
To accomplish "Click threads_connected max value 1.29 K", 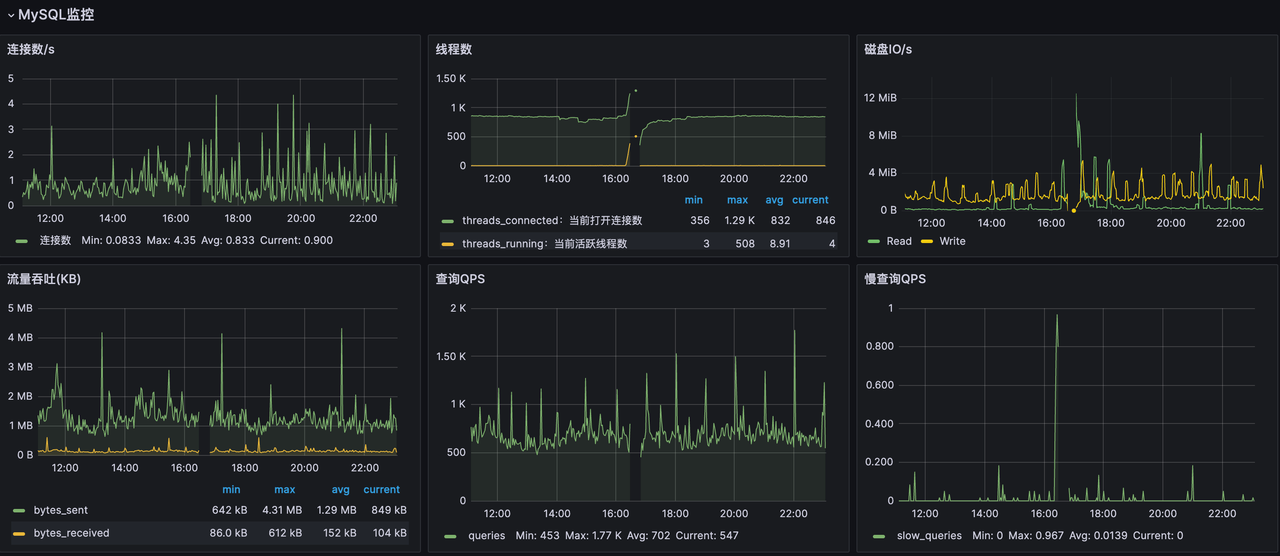I will tap(740, 220).
